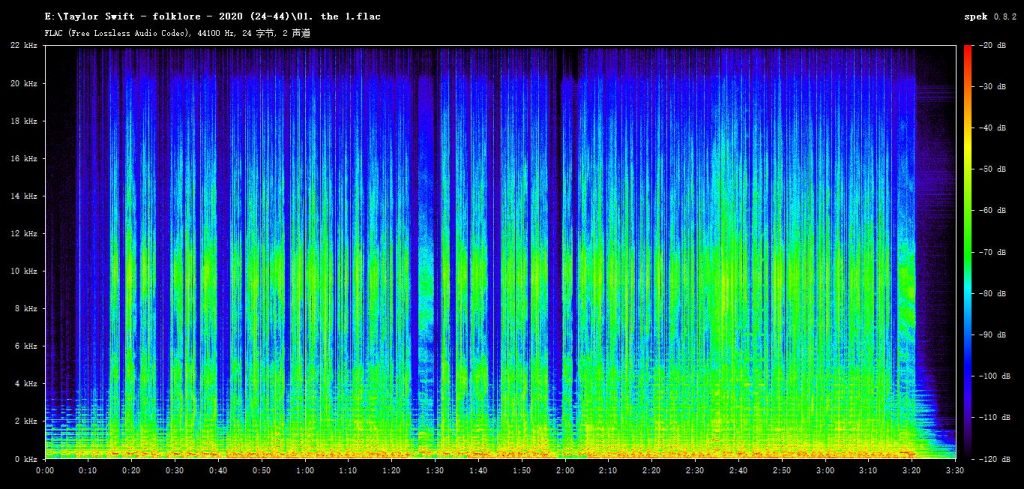Pick the "3:20" time axis label
This screenshot has width=1024, height=489.
point(912,470)
